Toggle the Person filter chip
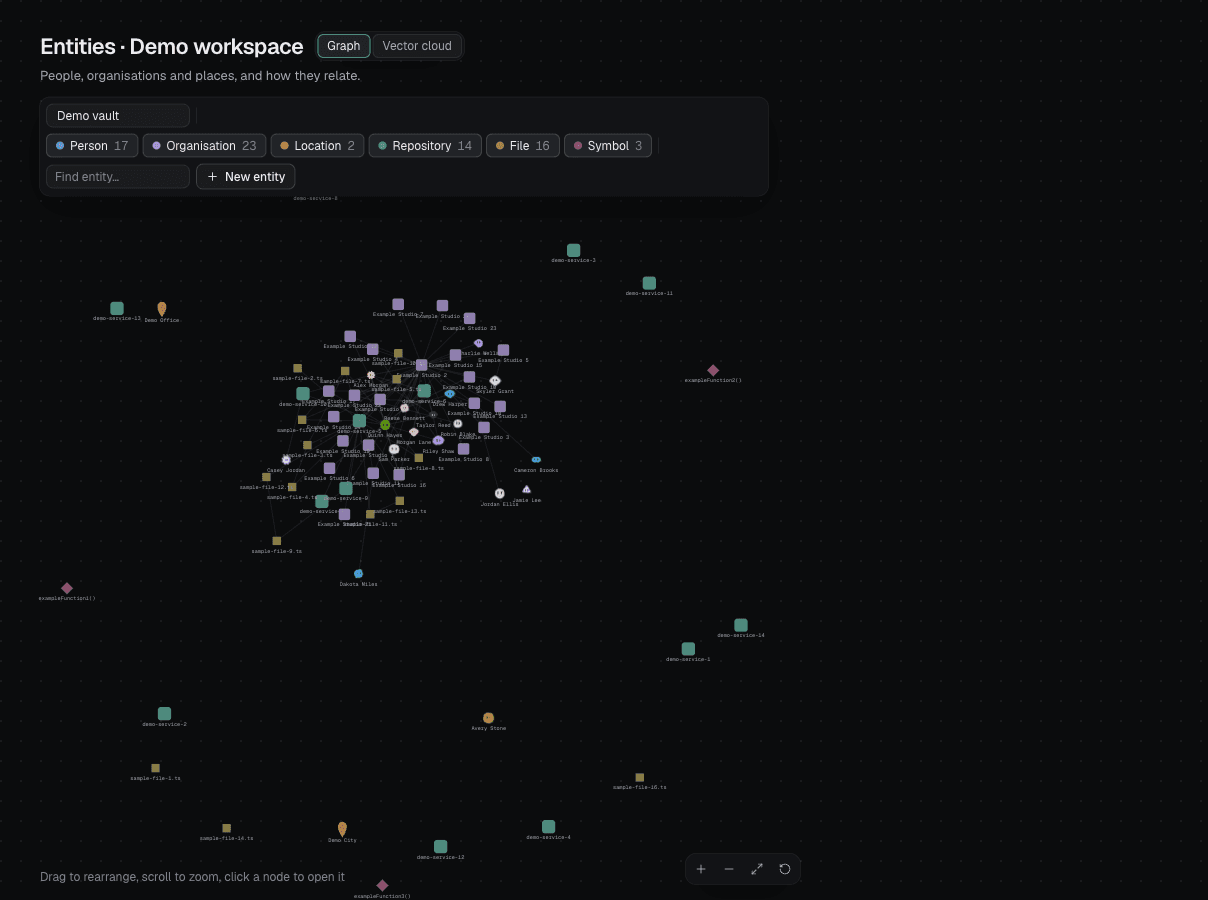Viewport: 1208px width, 900px height. (92, 146)
